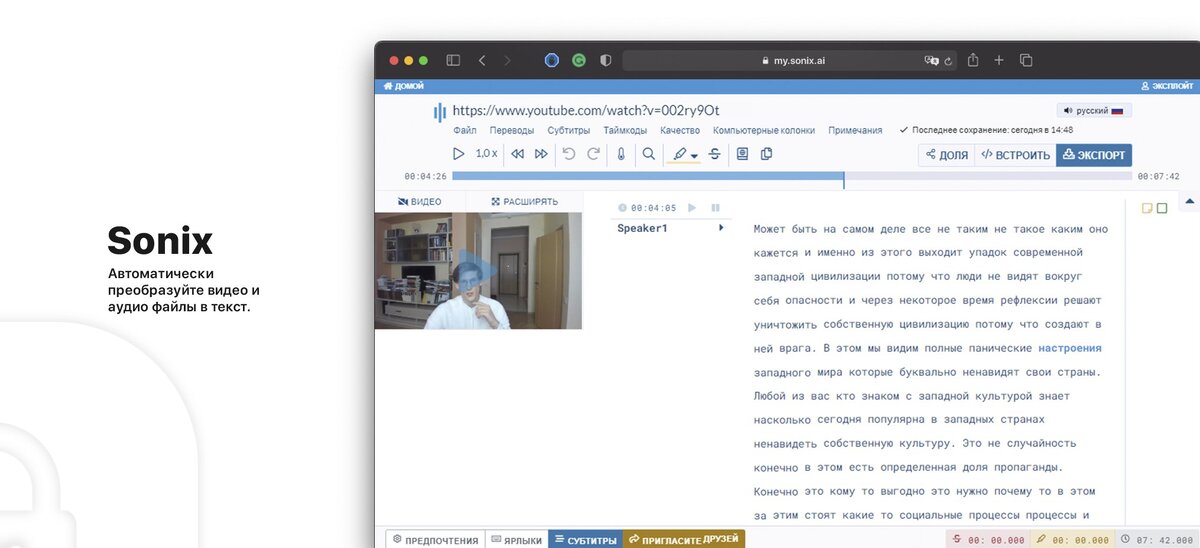Click the highlight duration counter 00: 00.000
This screenshot has width=1200, height=548.
[1073, 540]
